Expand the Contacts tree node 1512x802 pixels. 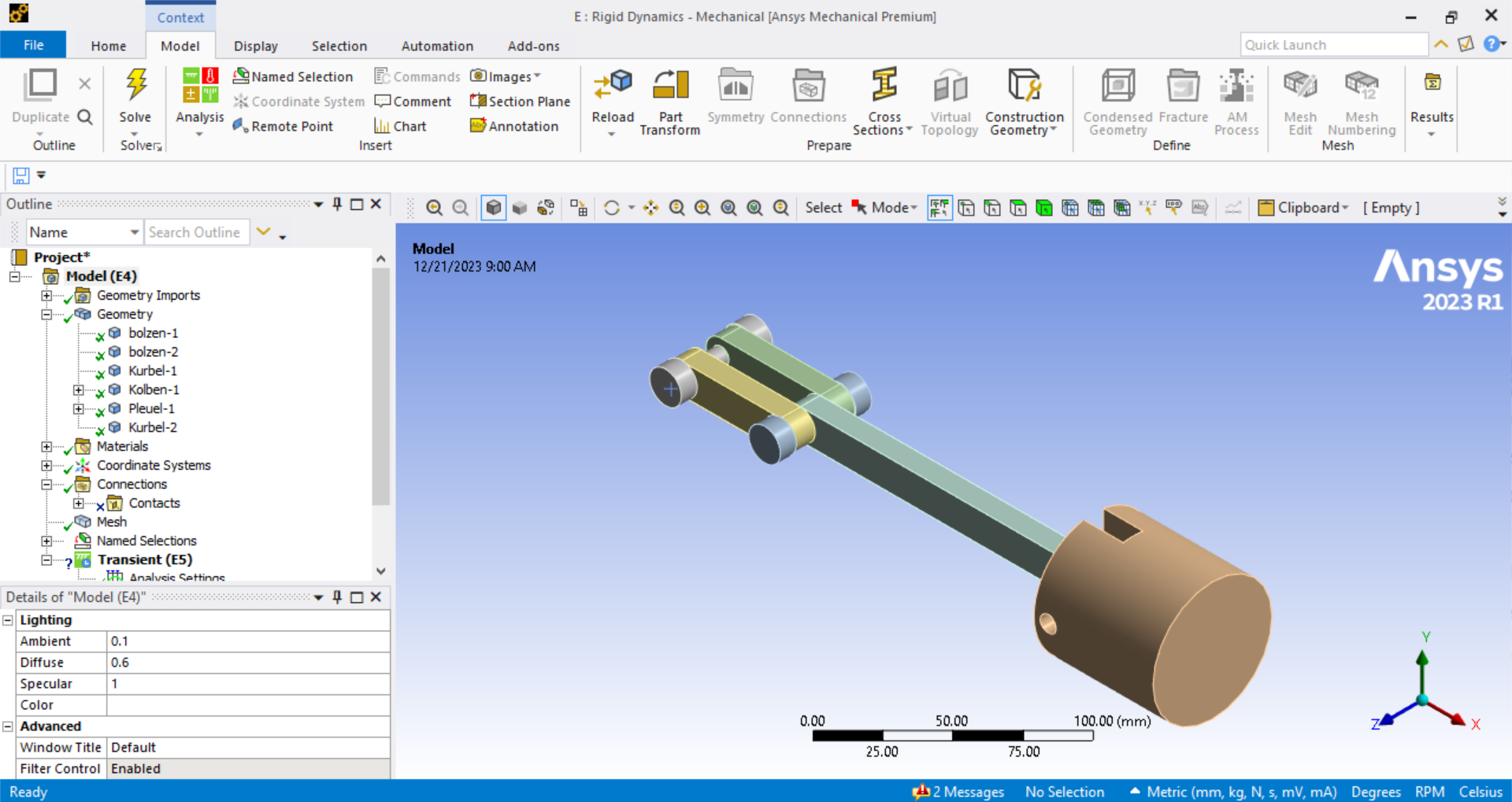click(x=78, y=504)
